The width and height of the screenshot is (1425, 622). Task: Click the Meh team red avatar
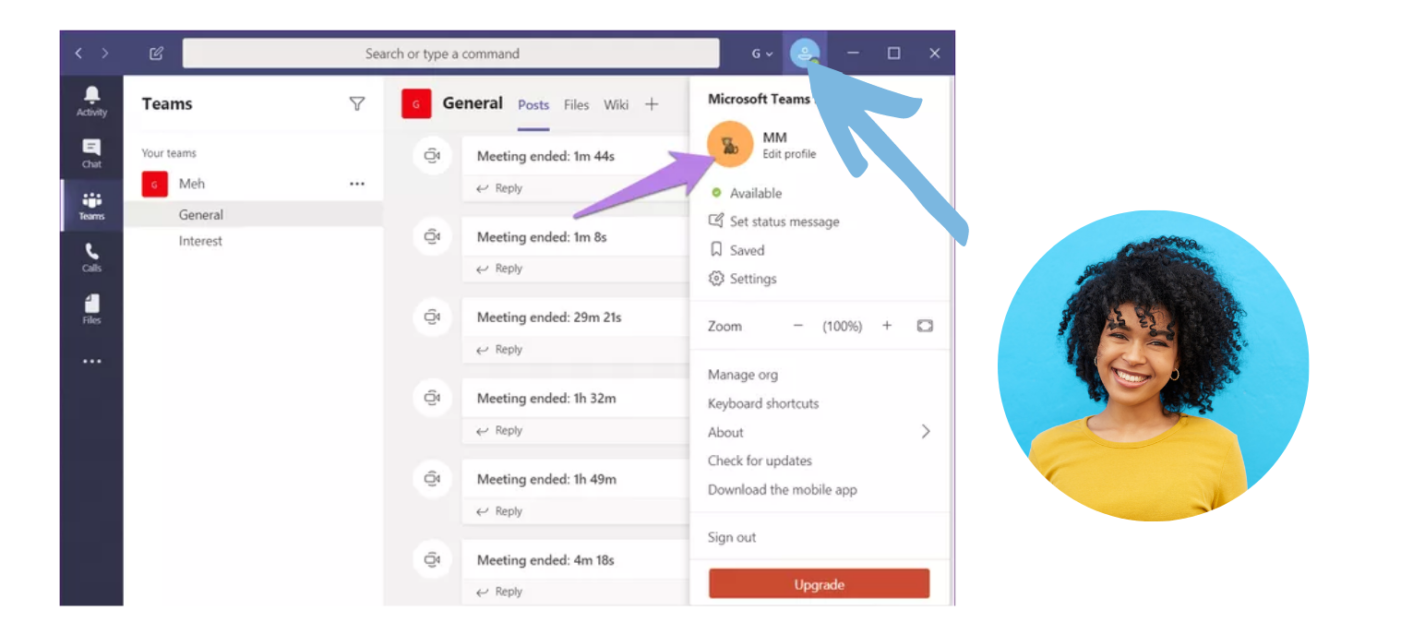coord(155,184)
